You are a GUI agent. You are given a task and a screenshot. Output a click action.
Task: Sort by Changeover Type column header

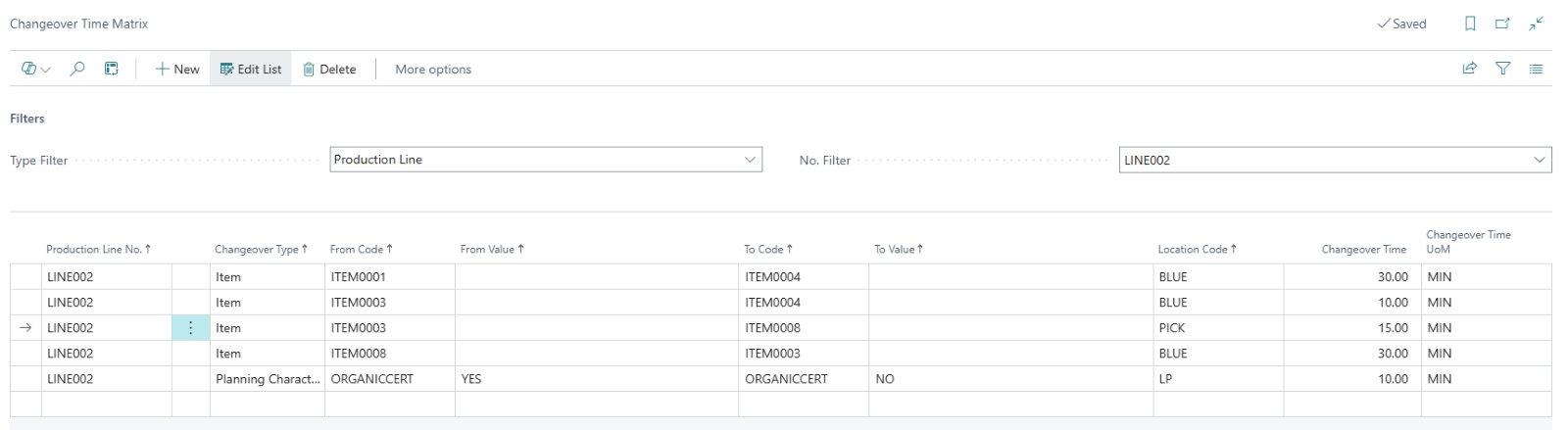(x=261, y=250)
